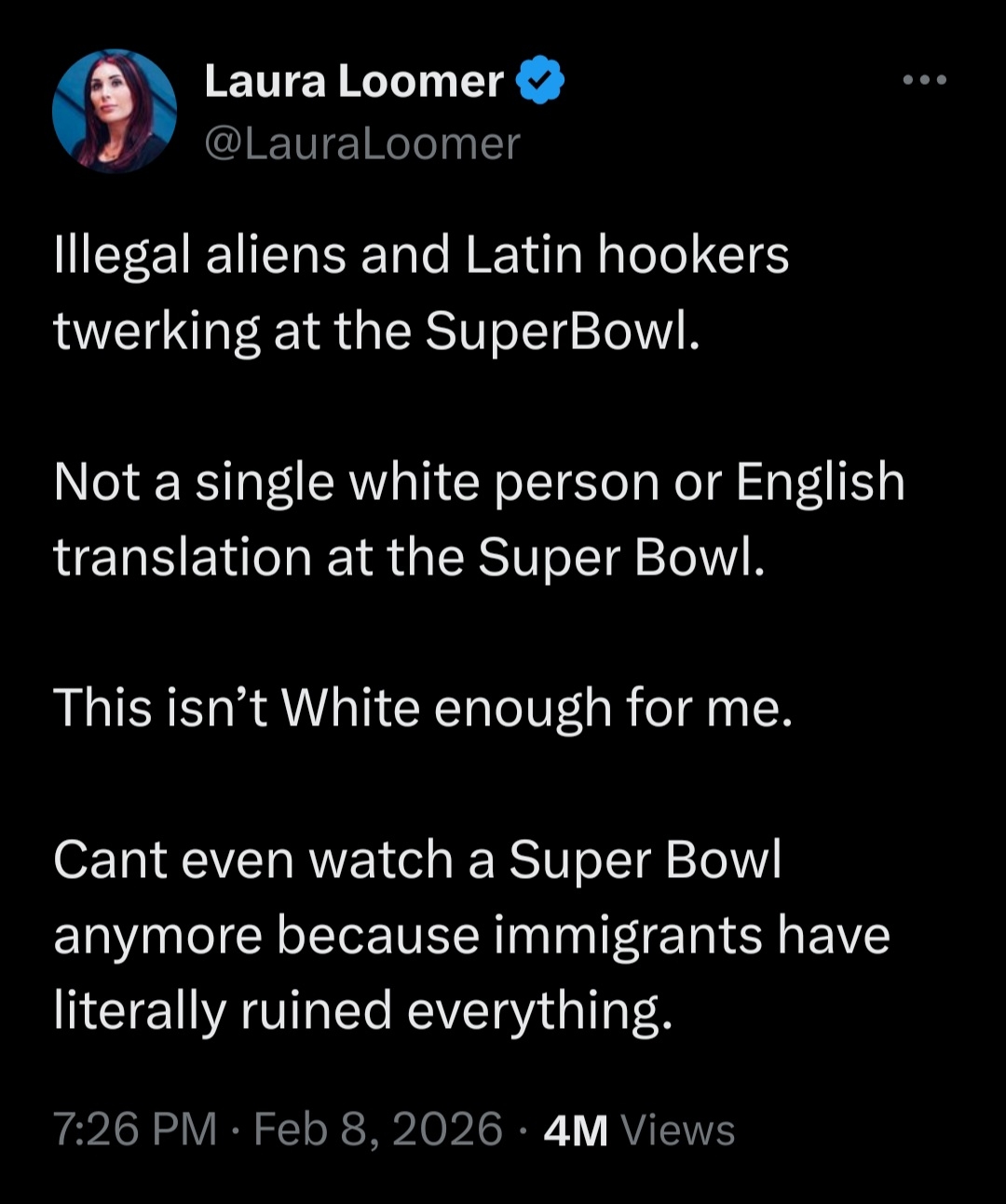Open the three-dot more options menu
This screenshot has height=1204, width=1006.
(925, 81)
